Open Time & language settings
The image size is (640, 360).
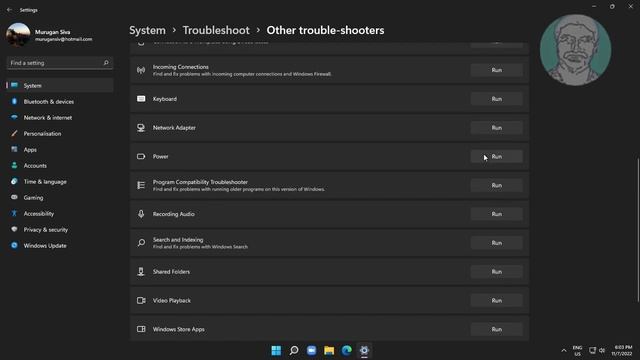(60, 181)
